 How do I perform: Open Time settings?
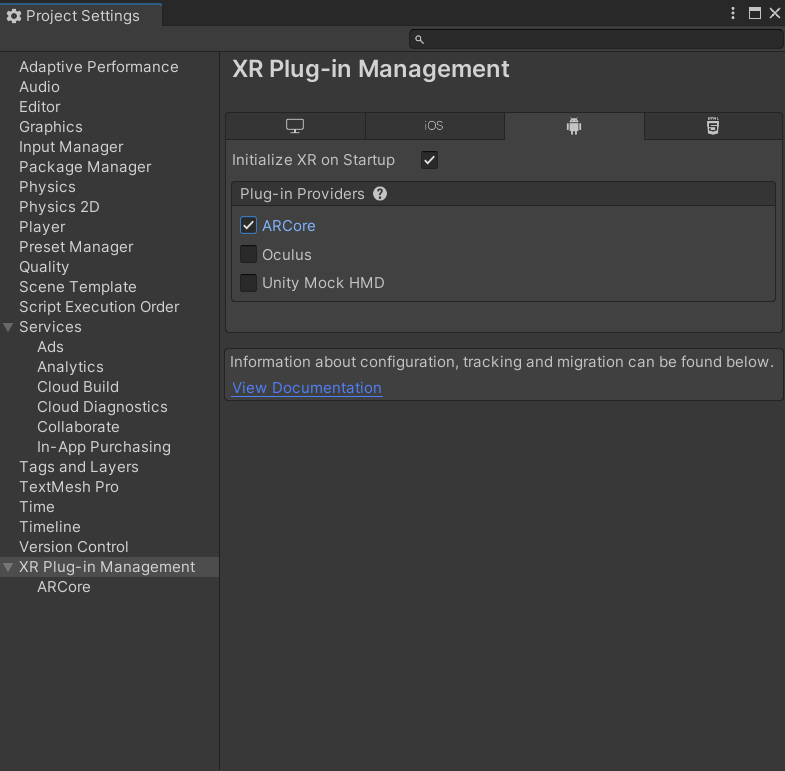[x=37, y=507]
